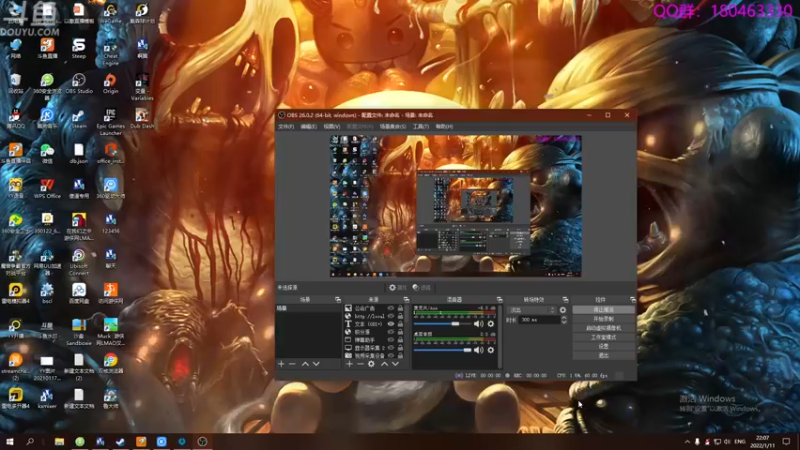Show hidden system tray icons chevron
This screenshot has height=450, width=800.
pyautogui.click(x=687, y=441)
